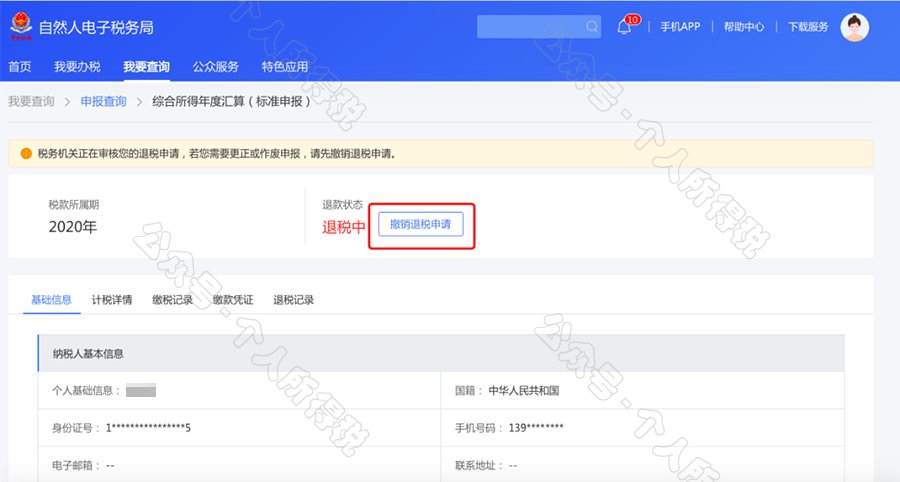Click the phone number 139********
The height and width of the screenshot is (482, 900).
coord(536,427)
